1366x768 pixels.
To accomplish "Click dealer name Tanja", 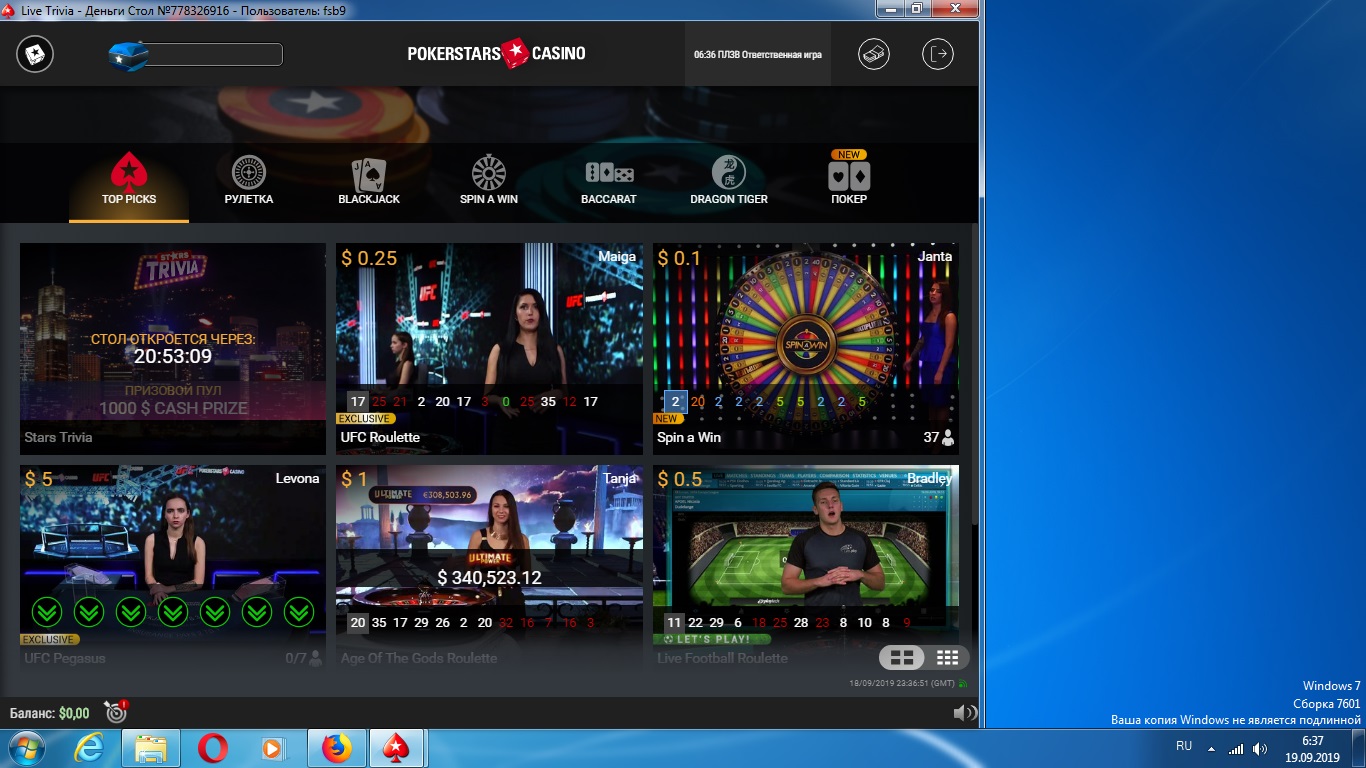I will [x=620, y=478].
